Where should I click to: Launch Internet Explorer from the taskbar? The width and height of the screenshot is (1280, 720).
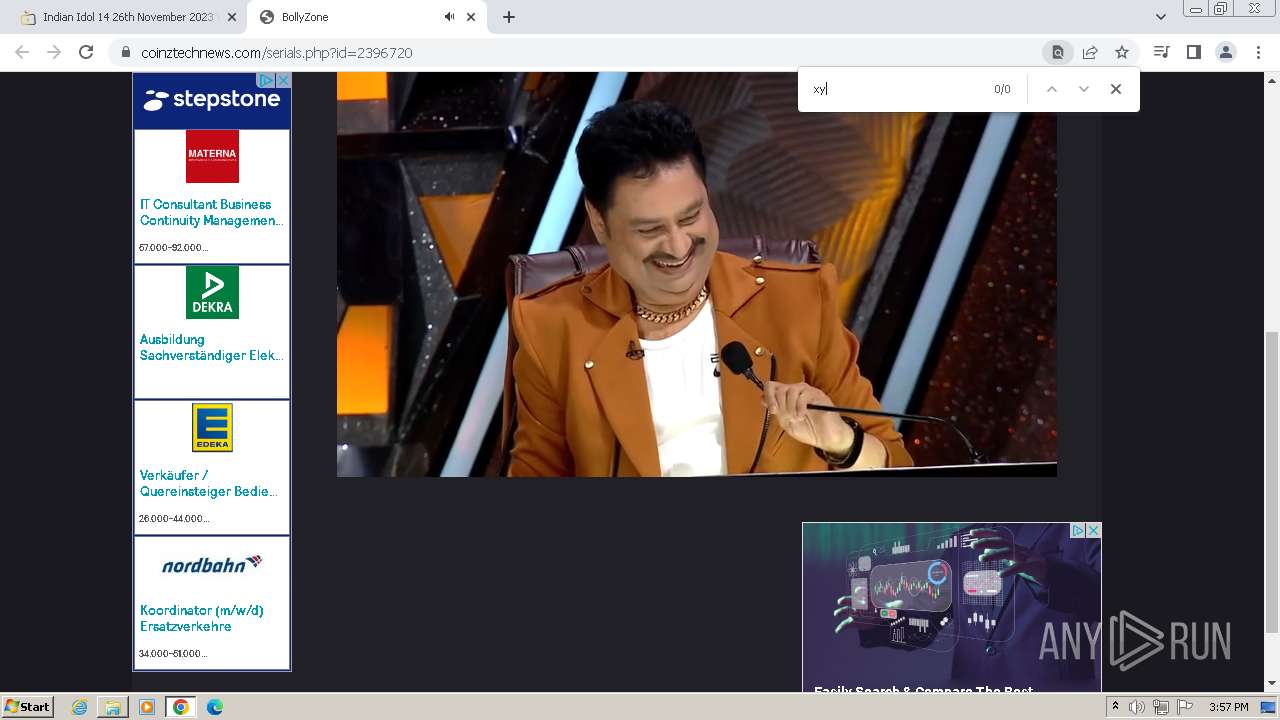pos(80,707)
